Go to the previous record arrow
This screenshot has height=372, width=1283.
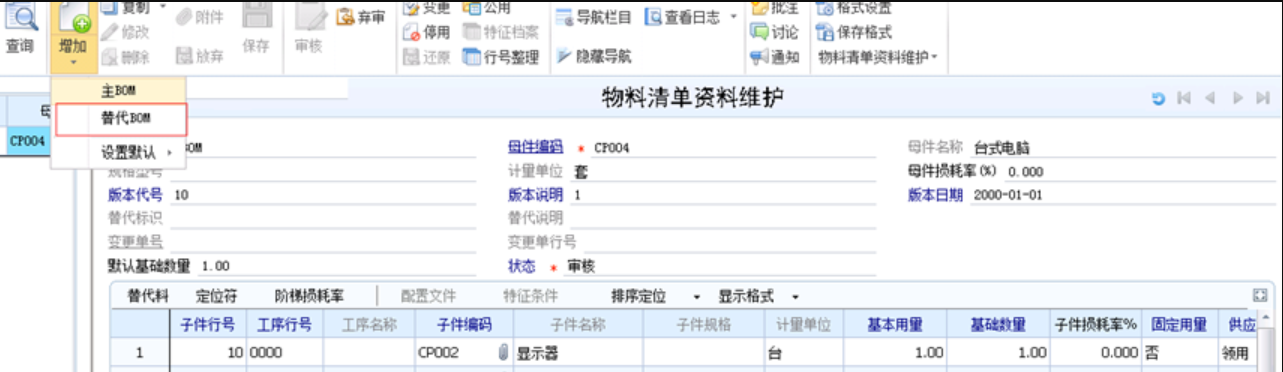[x=1210, y=98]
